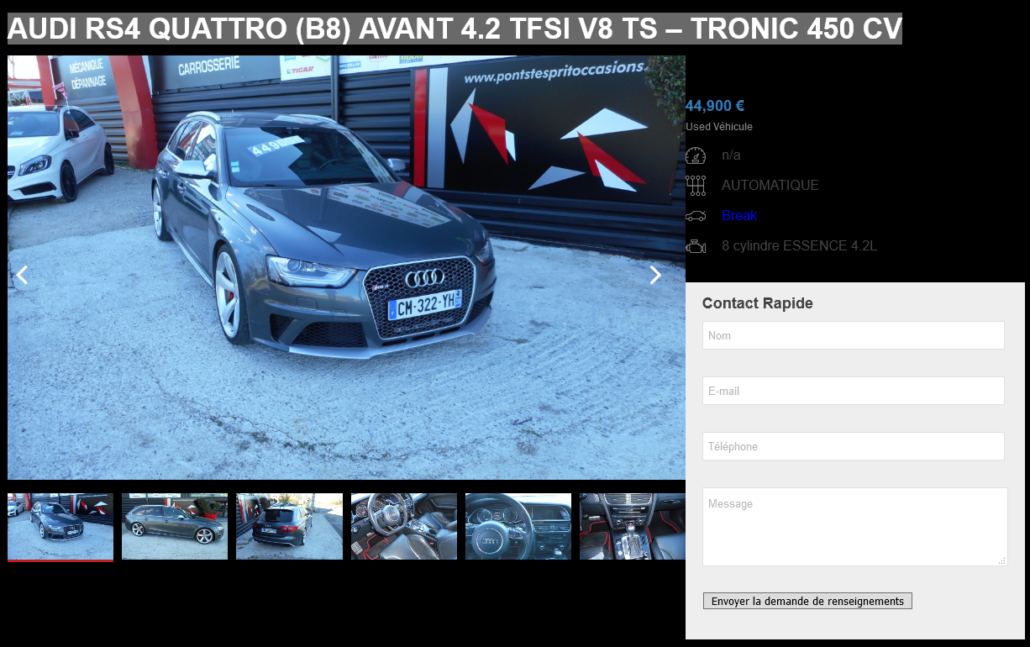Click the AUTOMATIQUE transmission text

click(x=770, y=185)
